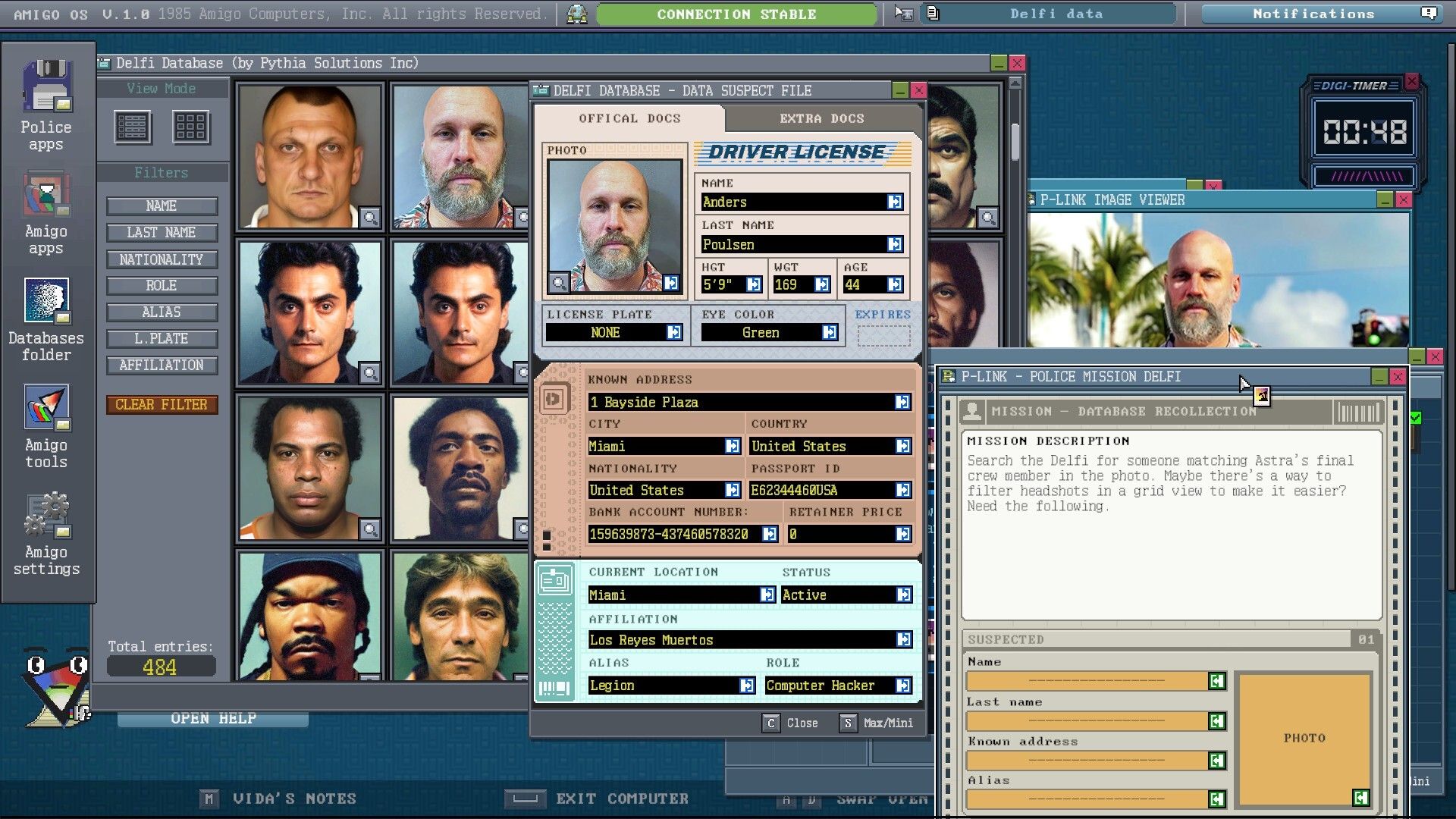
Task: Paste into mission Alias field icon
Action: click(1216, 799)
